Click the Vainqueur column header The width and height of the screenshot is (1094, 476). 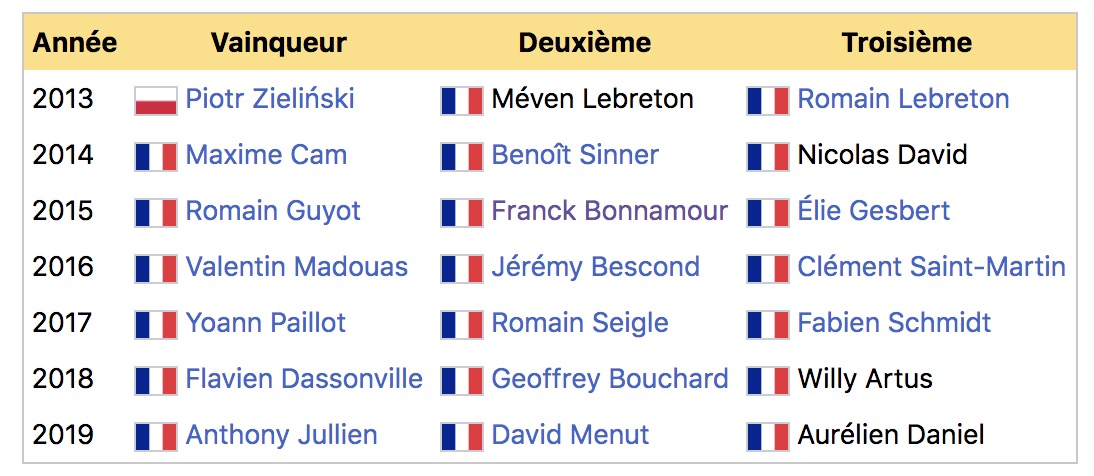point(278,43)
